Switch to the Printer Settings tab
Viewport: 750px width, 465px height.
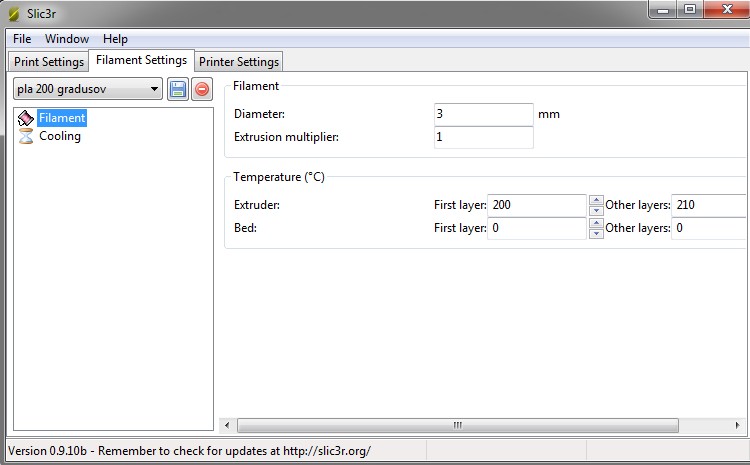[x=240, y=62]
